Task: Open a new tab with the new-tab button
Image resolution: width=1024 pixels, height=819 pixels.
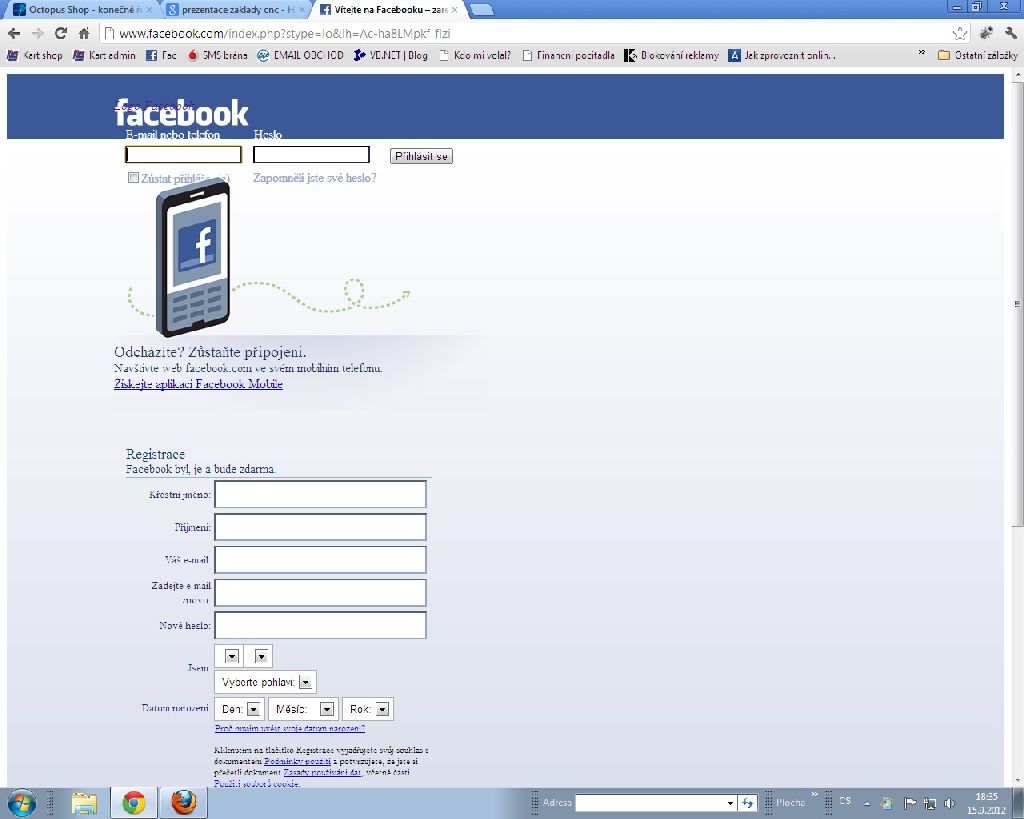Action: [x=481, y=10]
